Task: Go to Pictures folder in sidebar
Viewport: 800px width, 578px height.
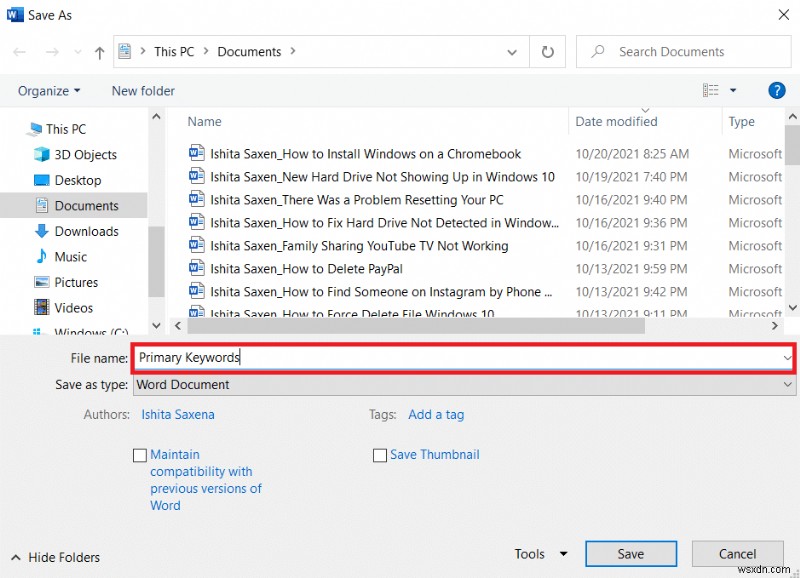Action: pos(76,282)
